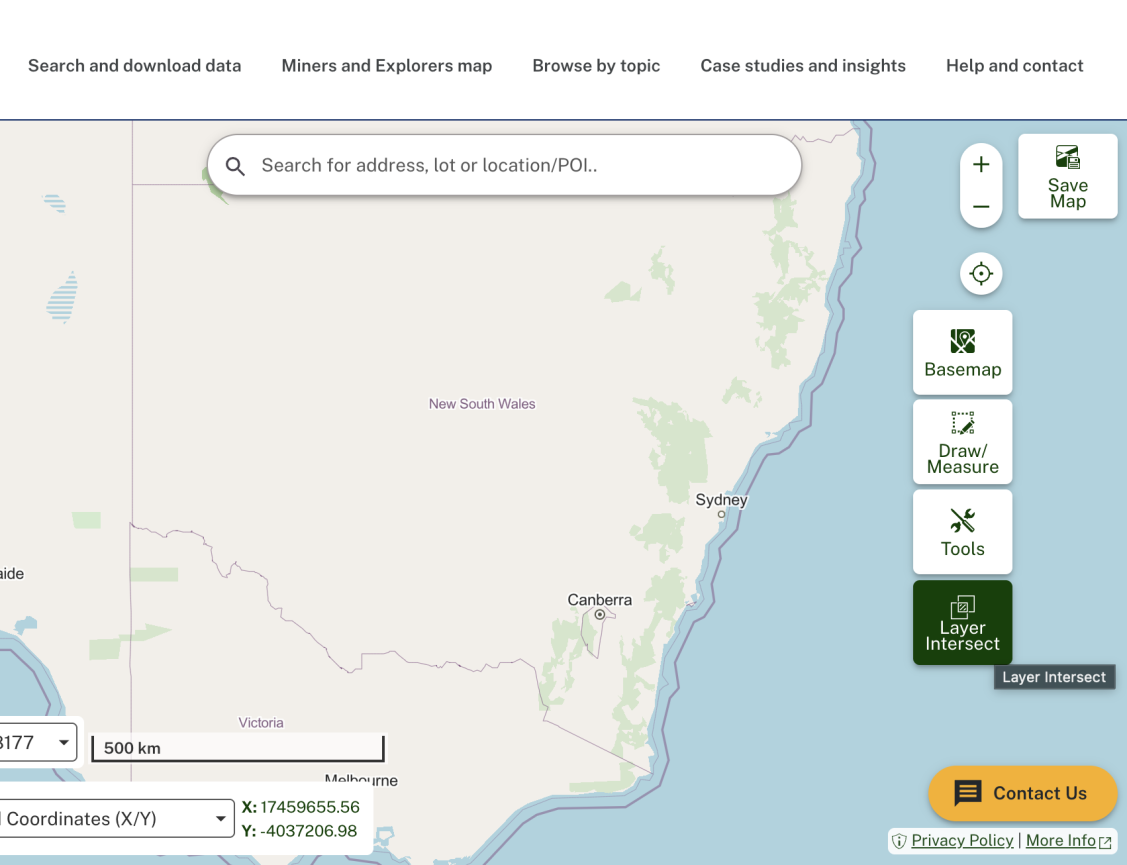Click the 500 km scale bar
The width and height of the screenshot is (1127, 865).
point(238,748)
